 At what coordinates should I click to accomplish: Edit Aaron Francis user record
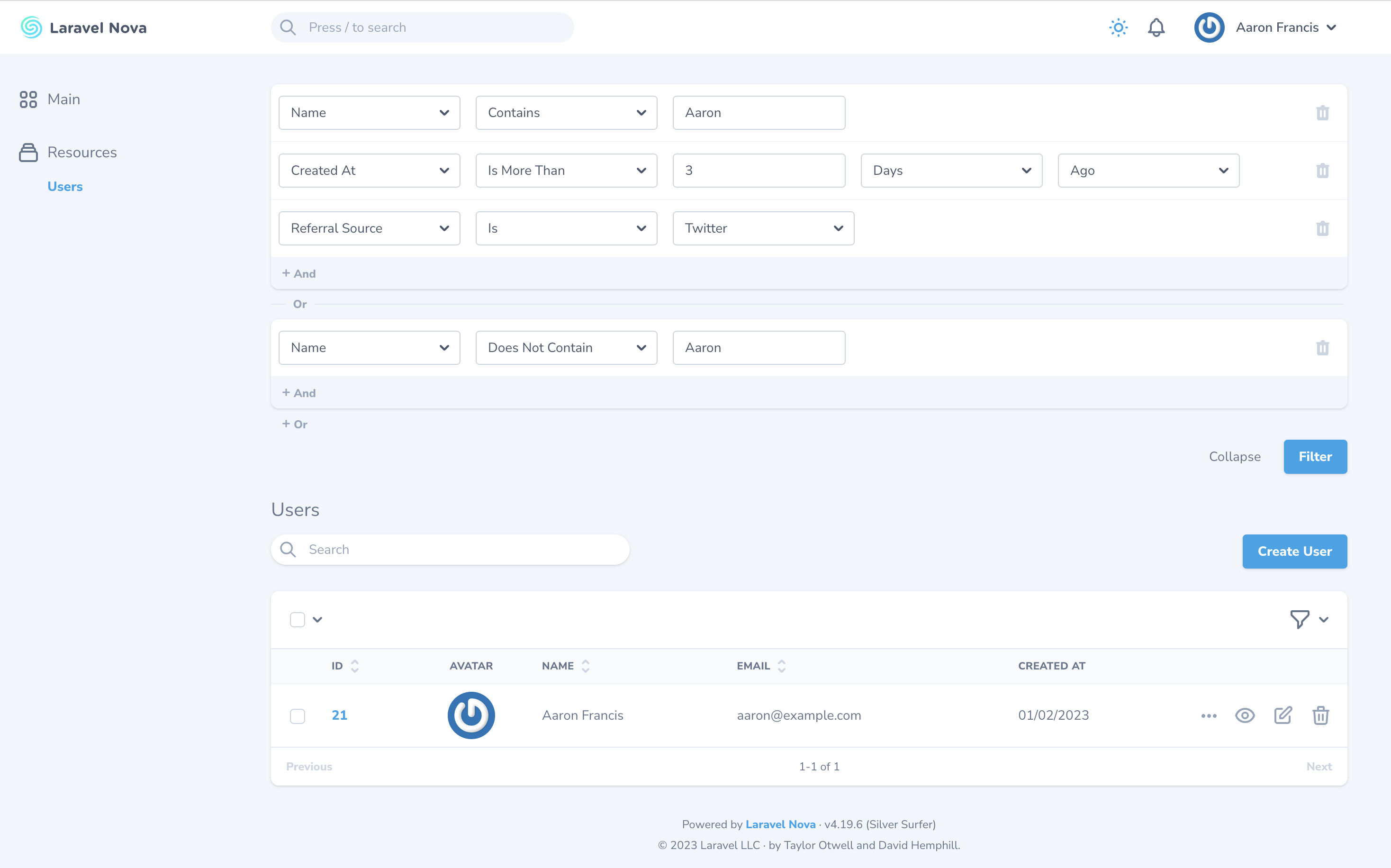coord(1283,715)
